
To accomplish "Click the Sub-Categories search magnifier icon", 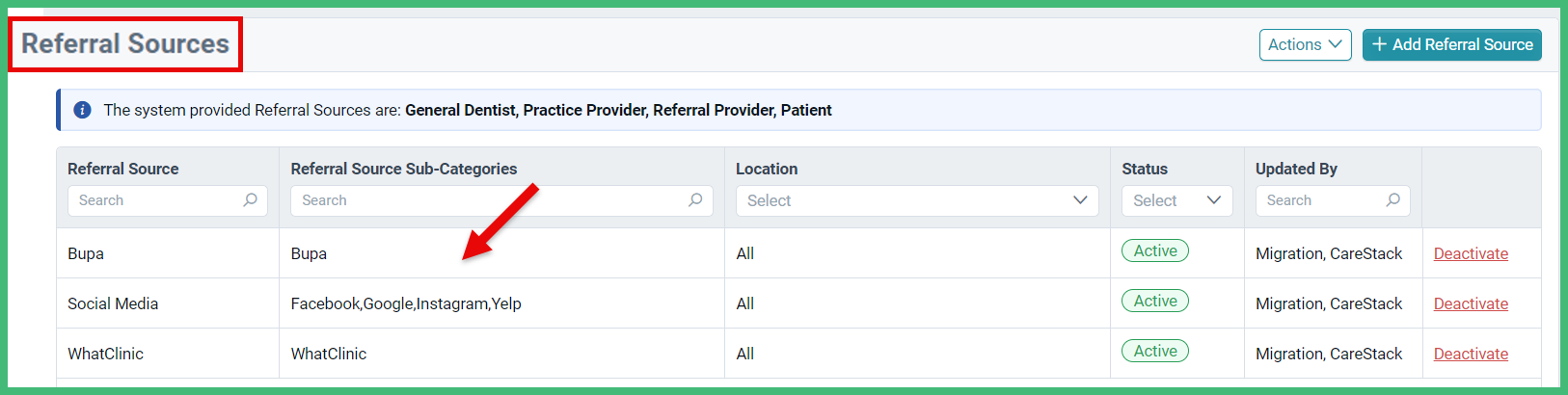I will click(x=695, y=200).
